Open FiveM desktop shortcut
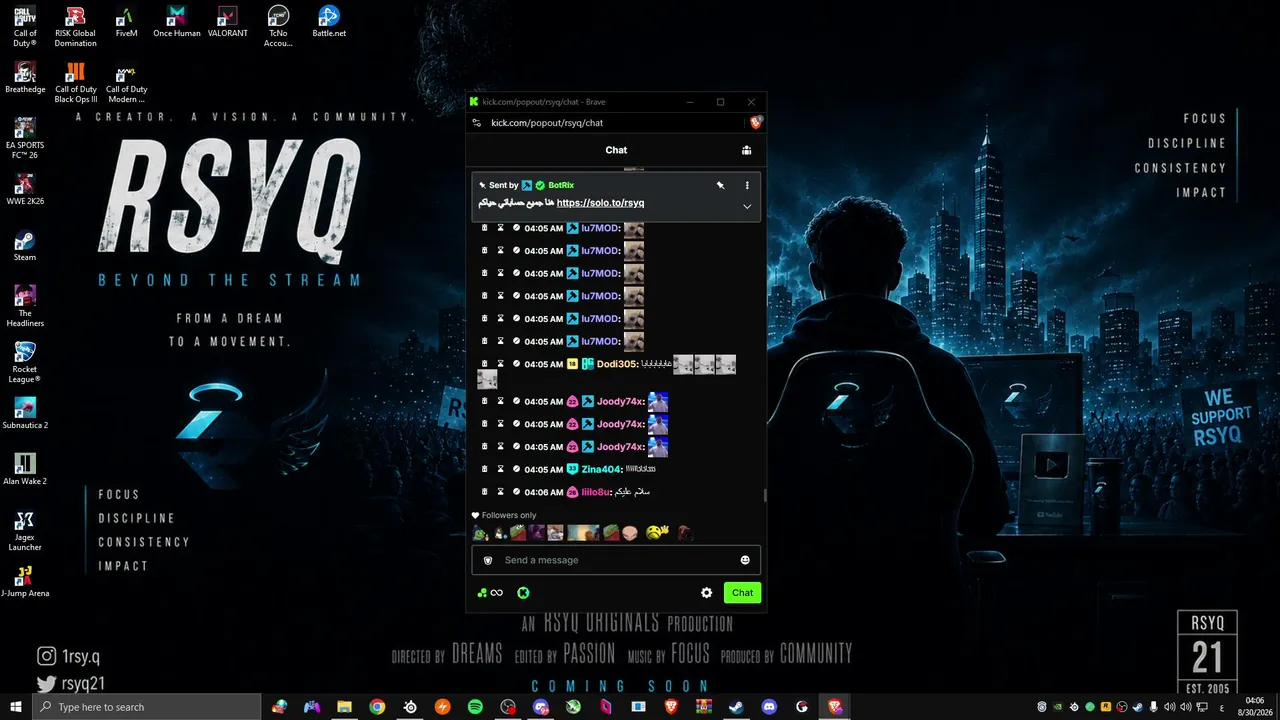 click(x=126, y=22)
